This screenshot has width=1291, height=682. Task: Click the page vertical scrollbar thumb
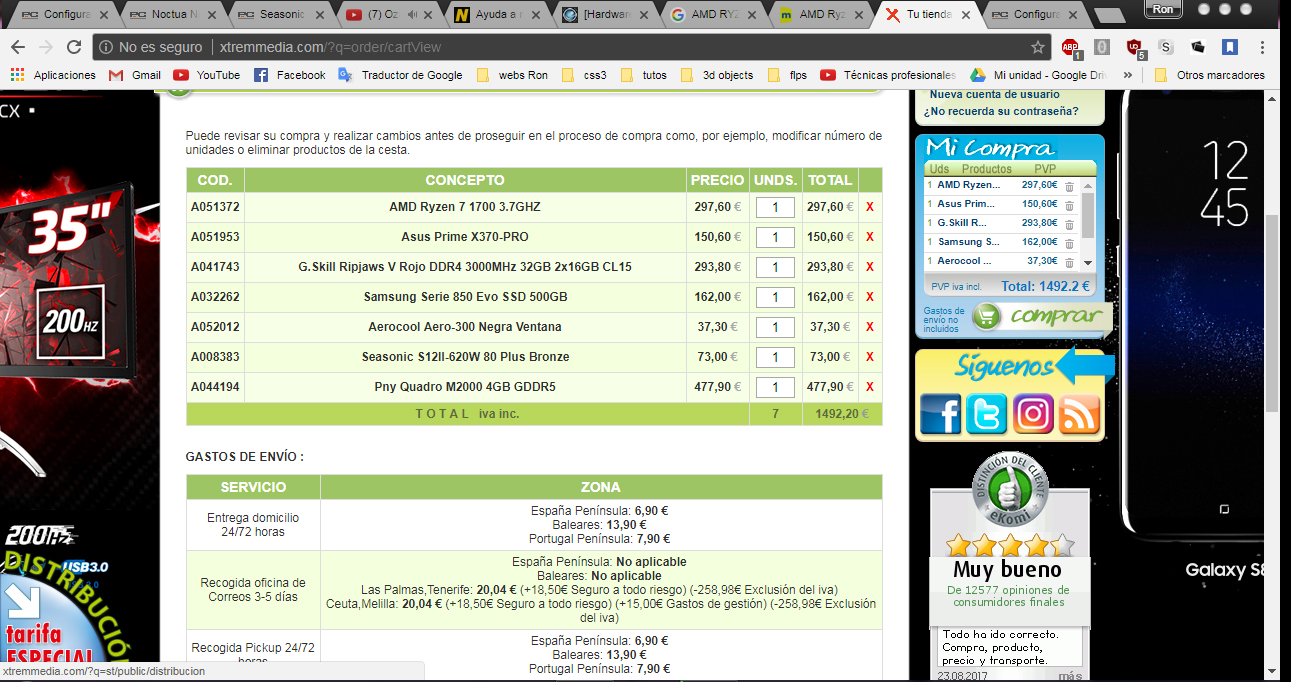point(1272,312)
